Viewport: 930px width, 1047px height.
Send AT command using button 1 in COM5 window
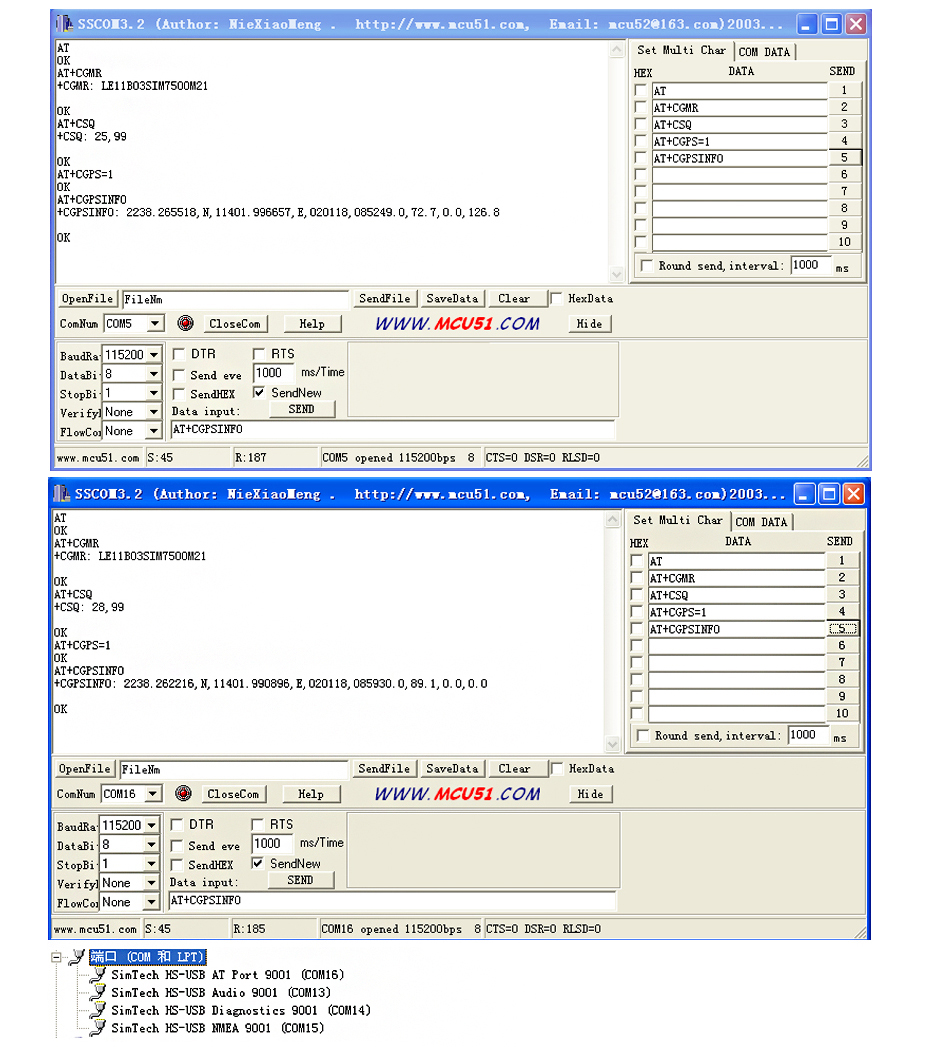pyautogui.click(x=845, y=90)
